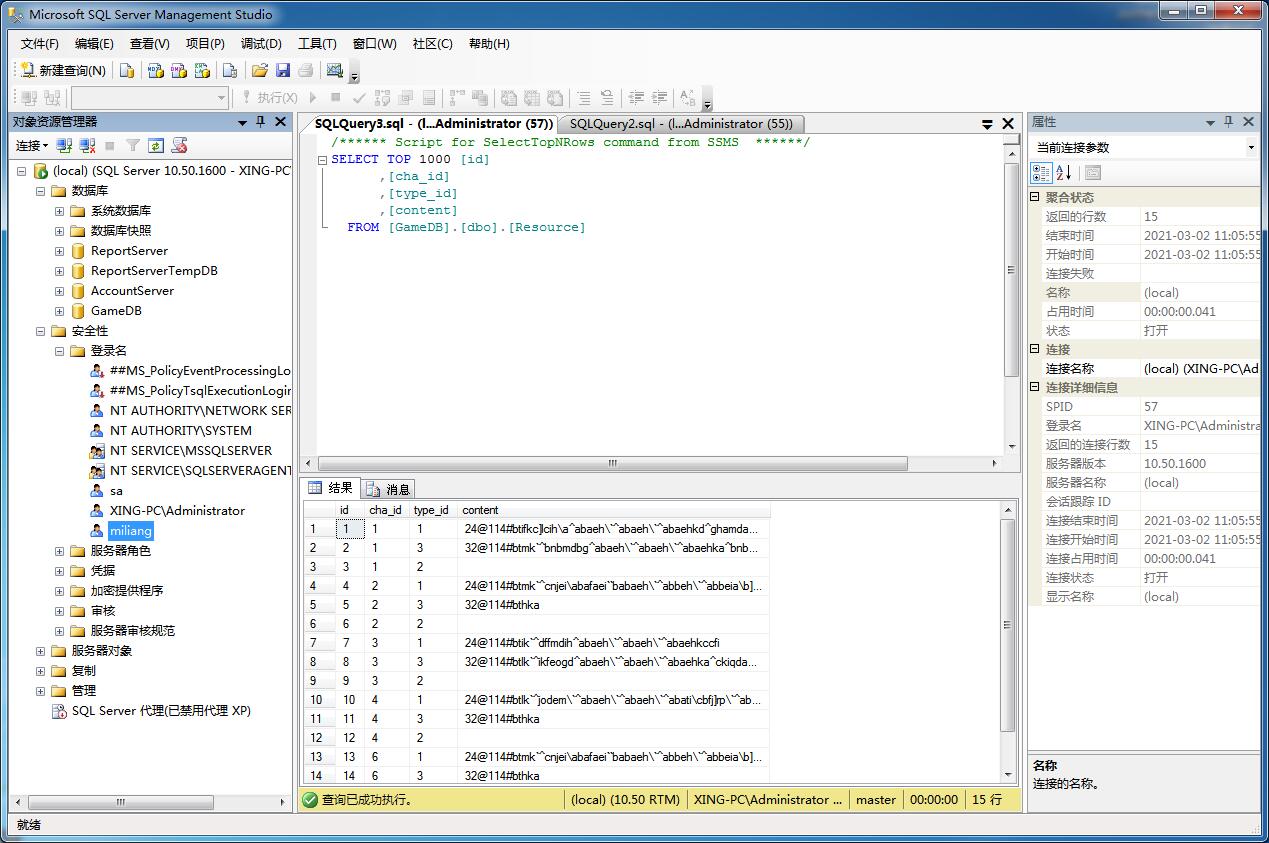This screenshot has width=1269, height=843.
Task: Switch to the 消息 messages tab
Action: (388, 489)
